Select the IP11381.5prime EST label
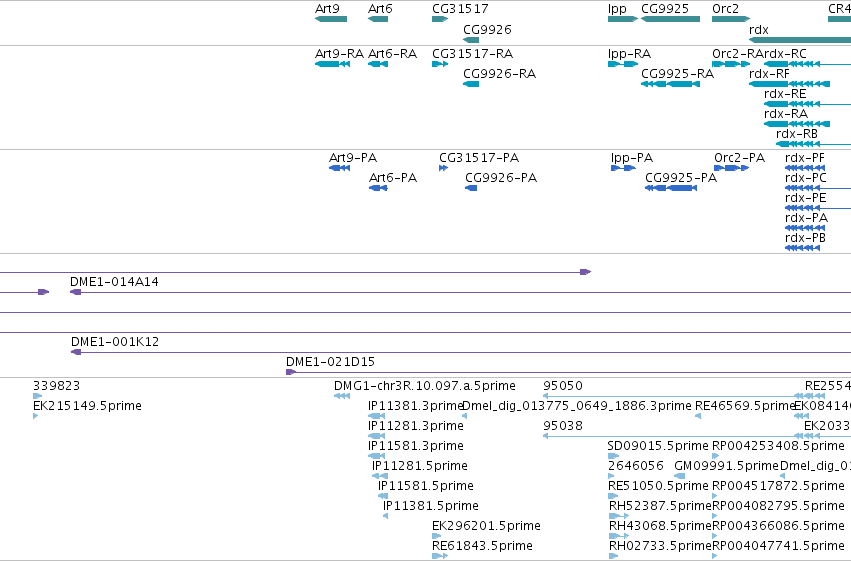The width and height of the screenshot is (851, 561). tap(431, 506)
